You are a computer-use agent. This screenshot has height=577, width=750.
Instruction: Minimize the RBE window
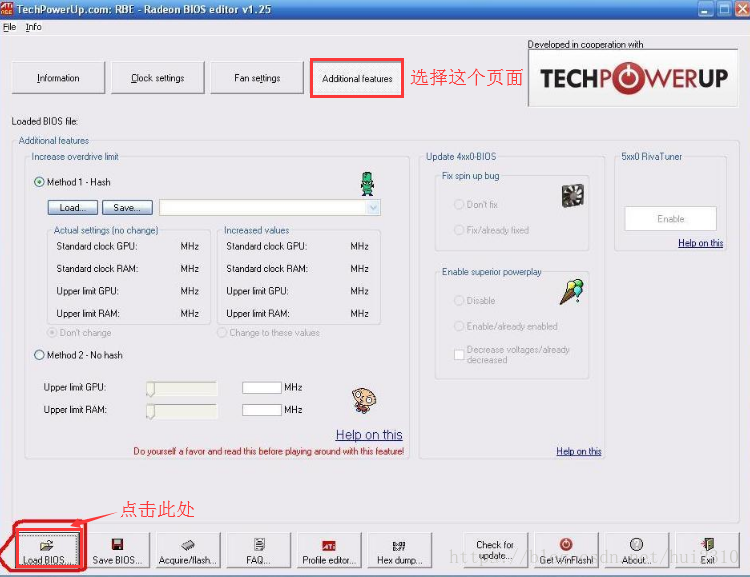(706, 9)
